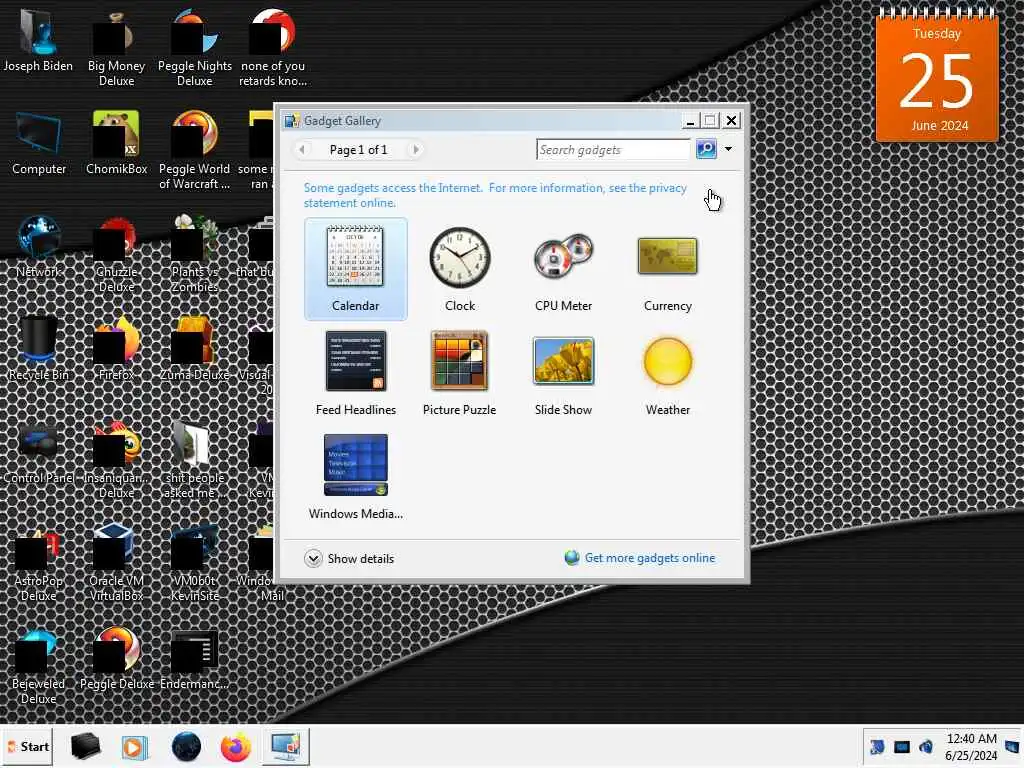1024x768 pixels.
Task: Select the Chuzzle Deluxe desktop icon
Action: tap(116, 255)
